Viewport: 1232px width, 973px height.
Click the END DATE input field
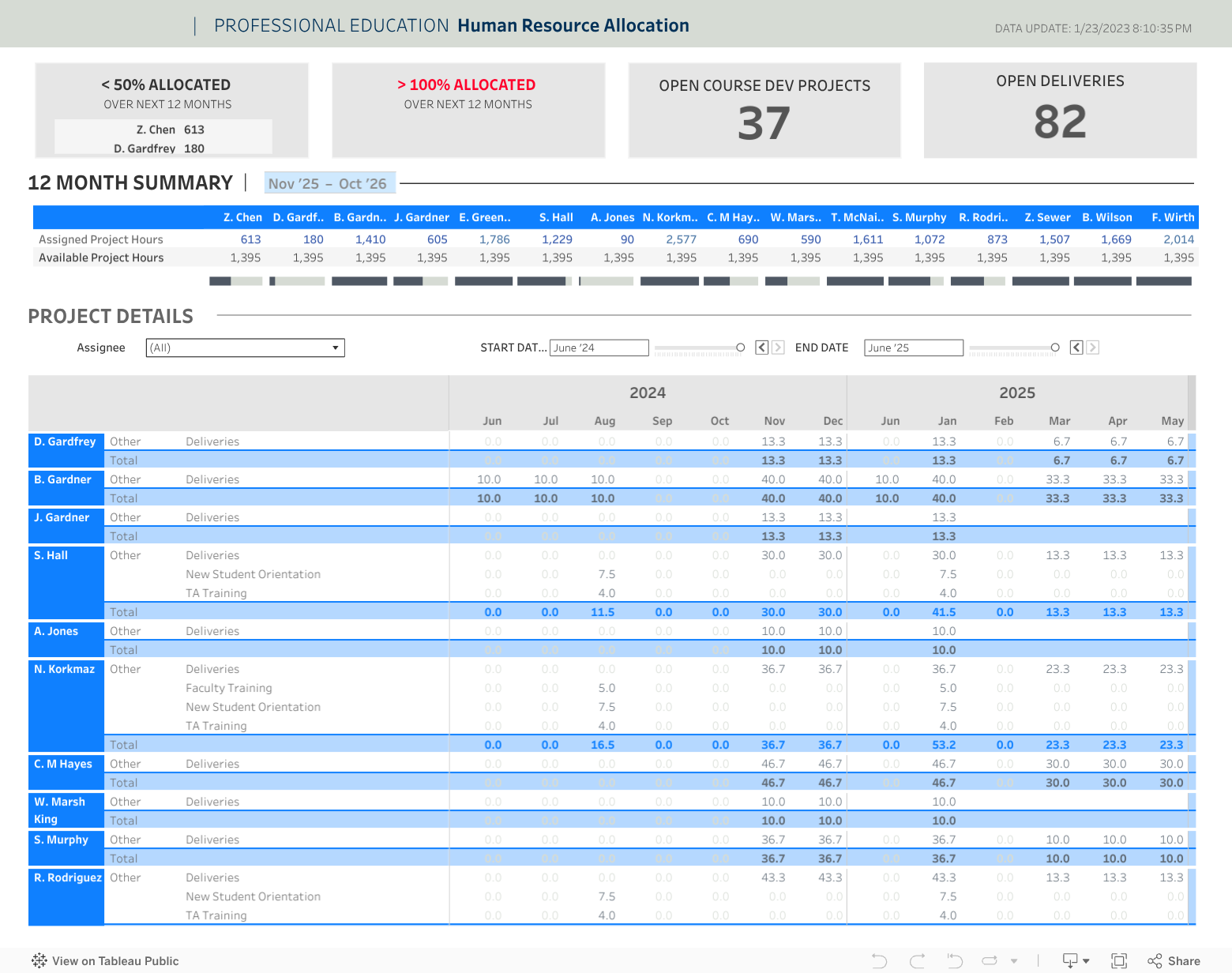pos(913,347)
